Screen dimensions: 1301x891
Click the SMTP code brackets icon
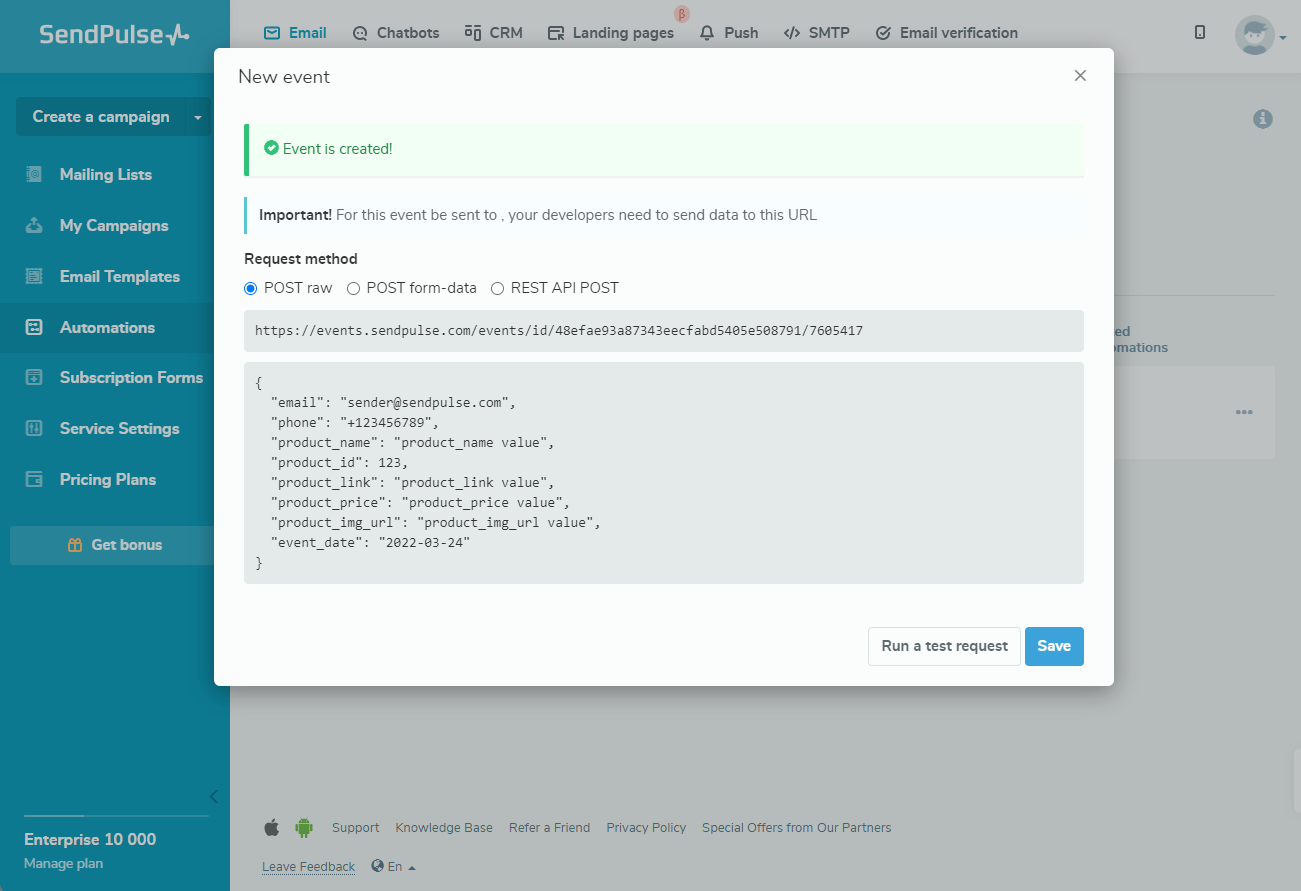792,33
